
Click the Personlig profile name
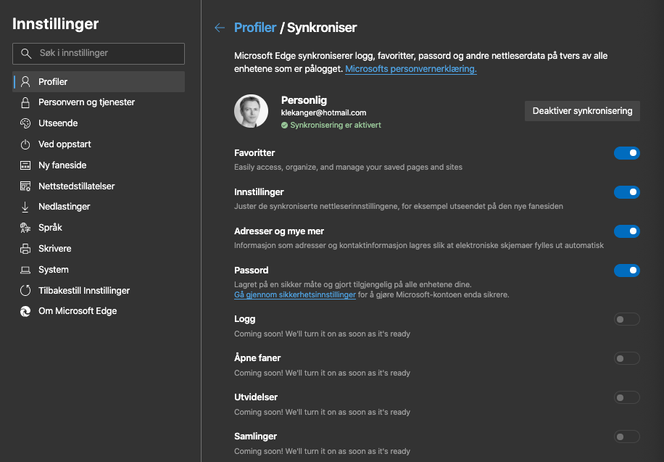(x=304, y=100)
